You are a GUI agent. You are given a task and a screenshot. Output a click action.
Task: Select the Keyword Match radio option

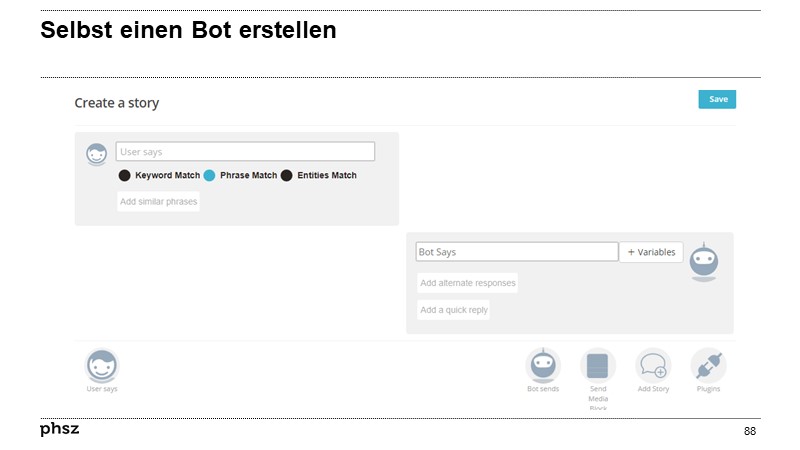(x=124, y=176)
